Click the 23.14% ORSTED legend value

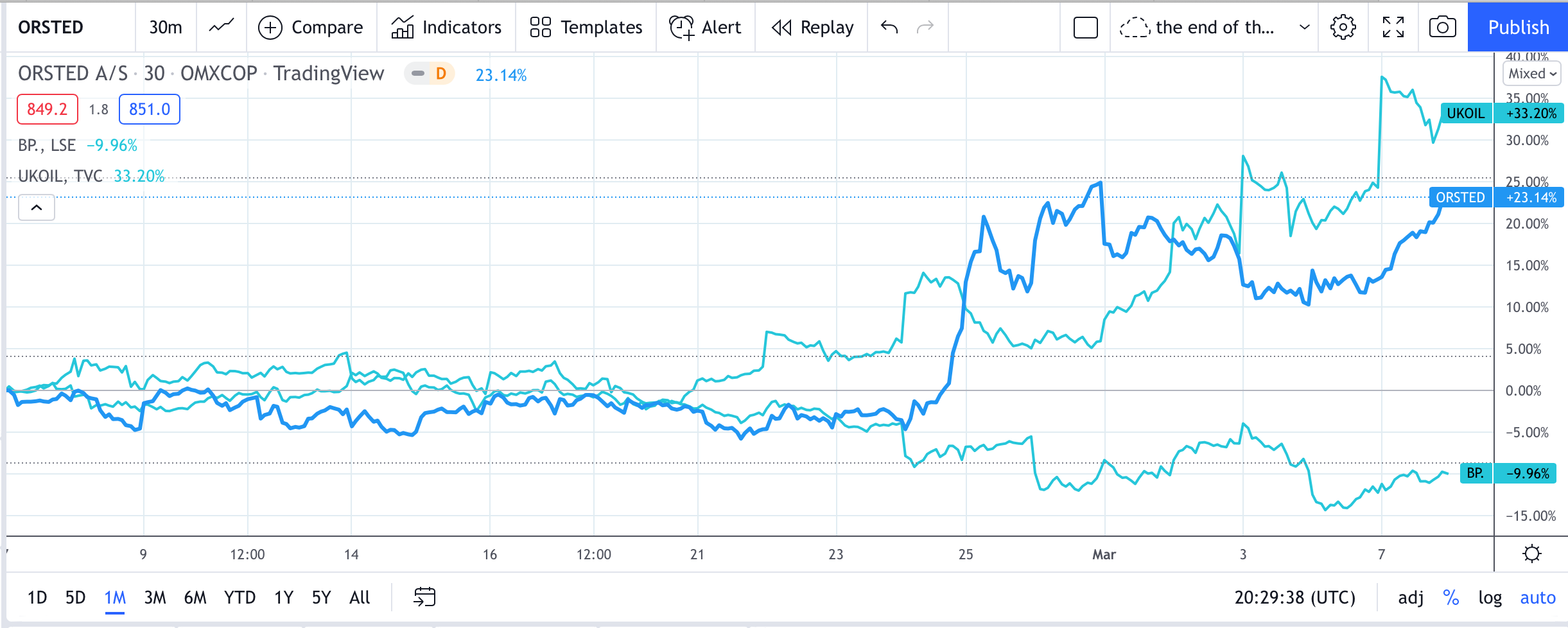[x=501, y=75]
